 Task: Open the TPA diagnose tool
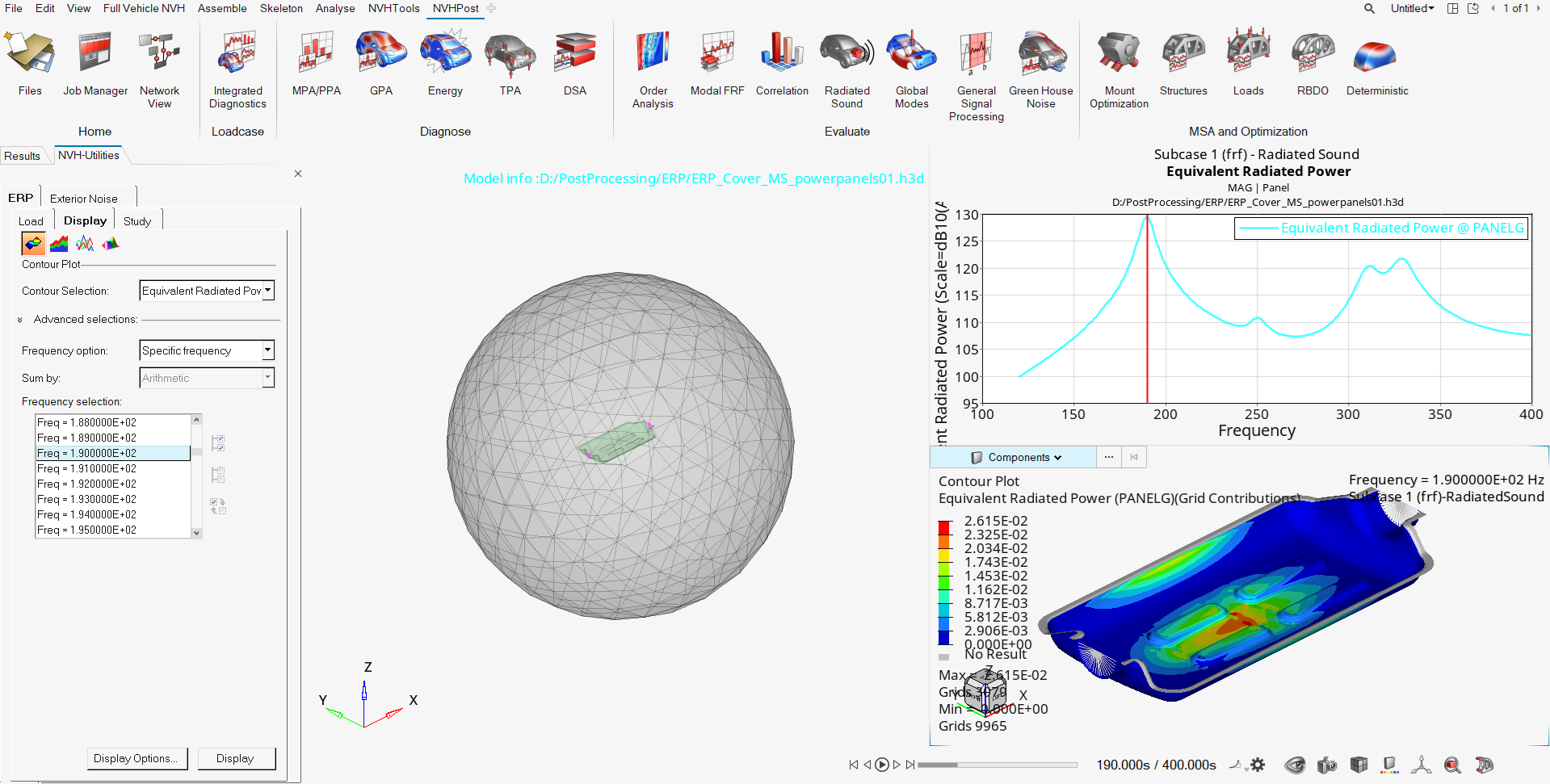click(510, 65)
